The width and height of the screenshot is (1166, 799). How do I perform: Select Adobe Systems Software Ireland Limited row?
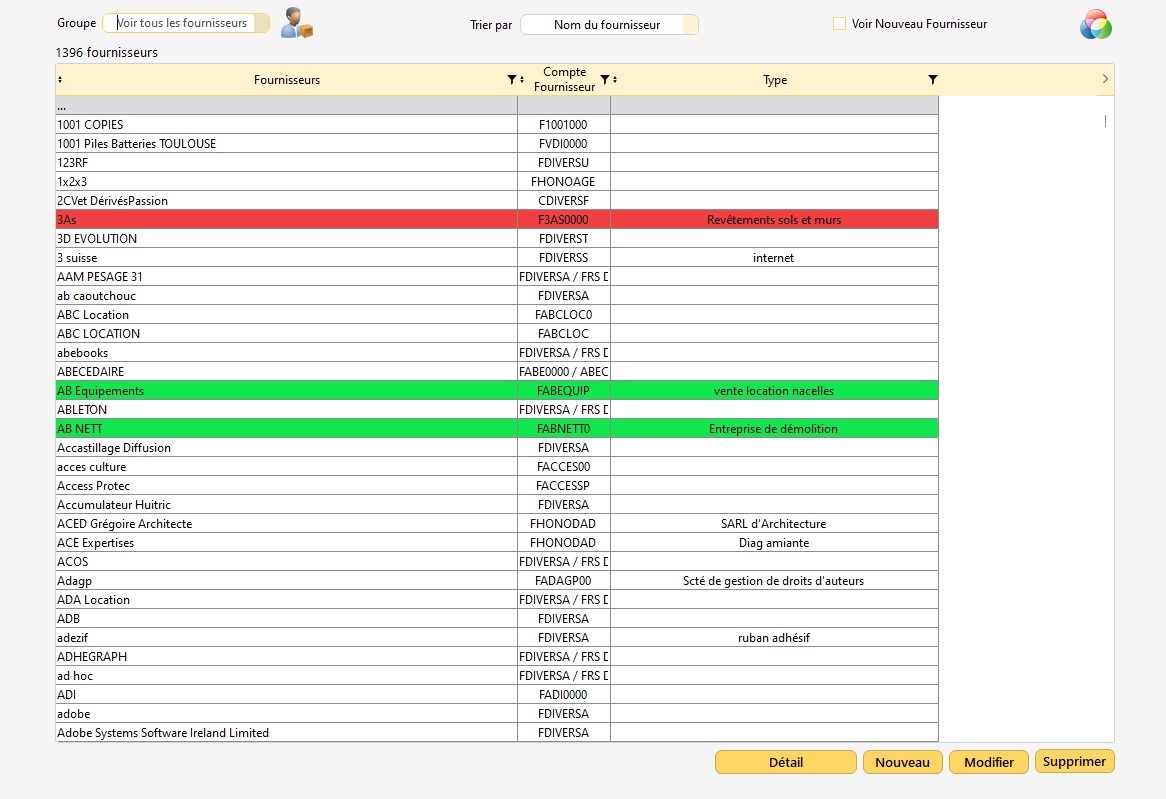[x=286, y=733]
